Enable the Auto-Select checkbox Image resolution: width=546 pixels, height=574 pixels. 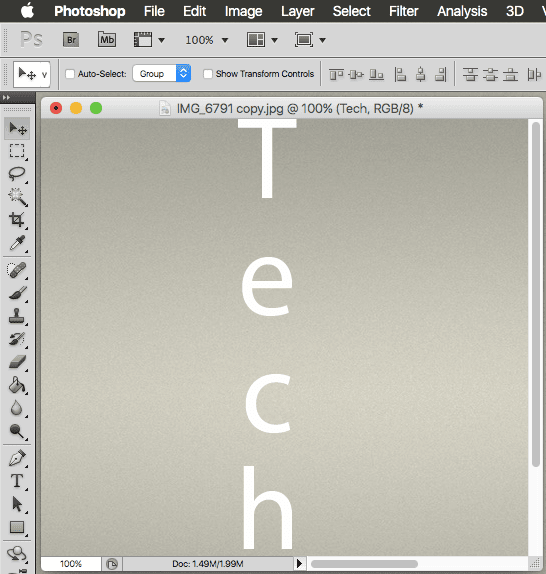tap(70, 74)
